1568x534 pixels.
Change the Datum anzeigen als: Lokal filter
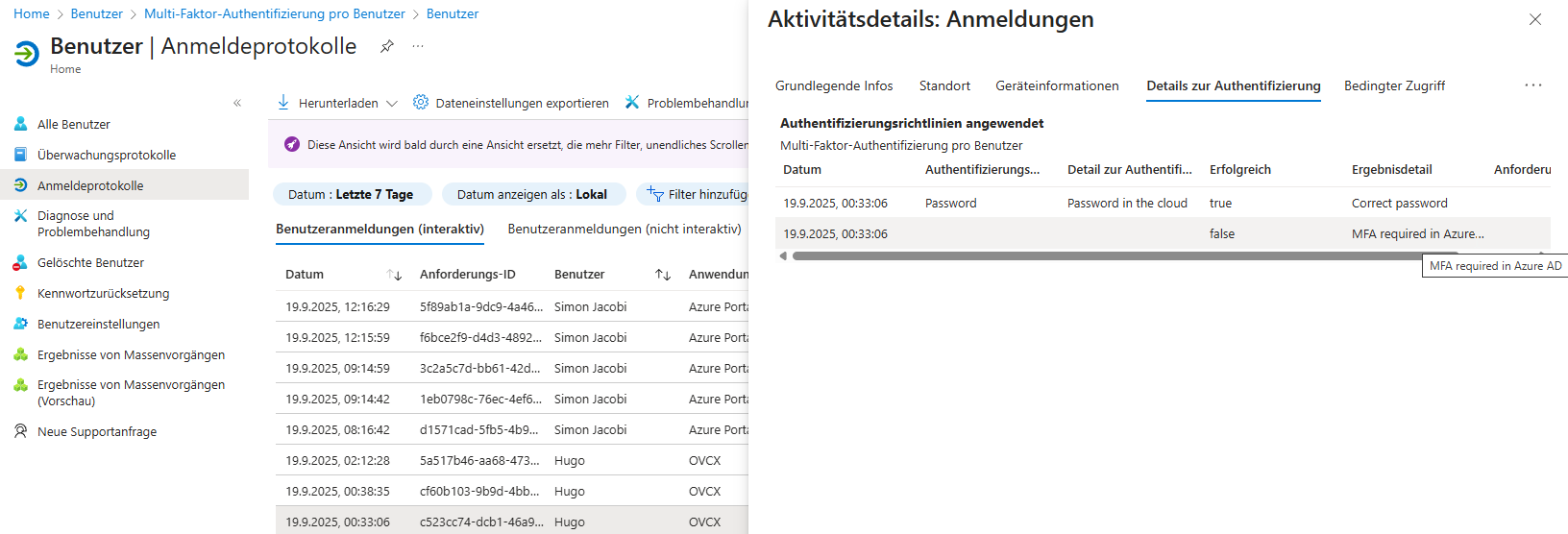click(x=532, y=194)
